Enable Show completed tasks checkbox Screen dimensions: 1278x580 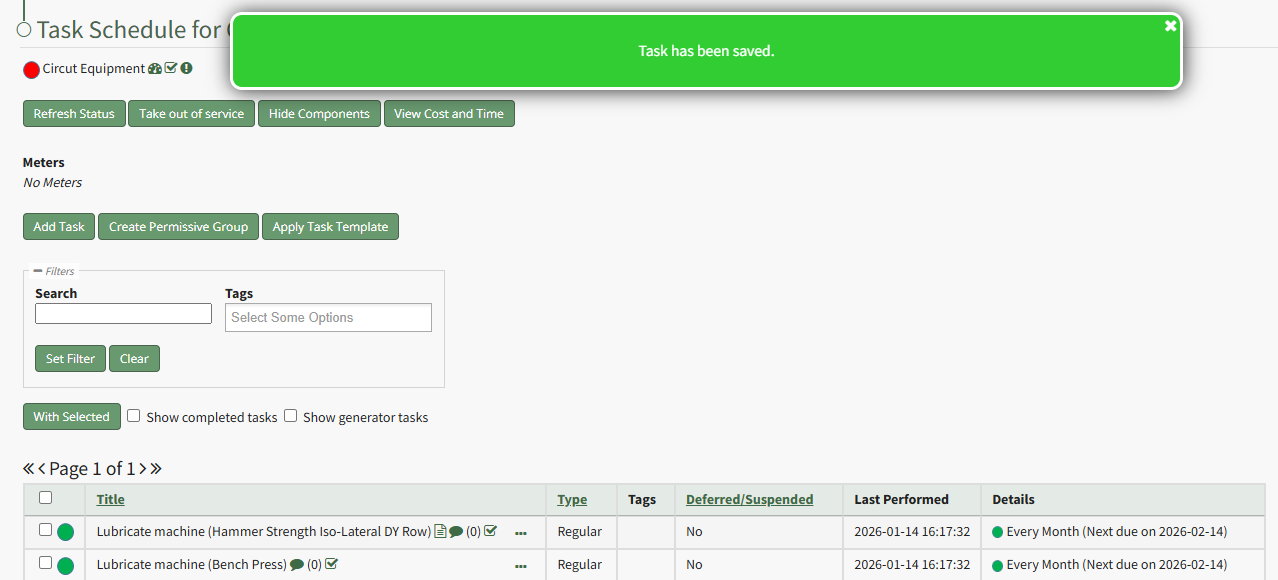133,416
